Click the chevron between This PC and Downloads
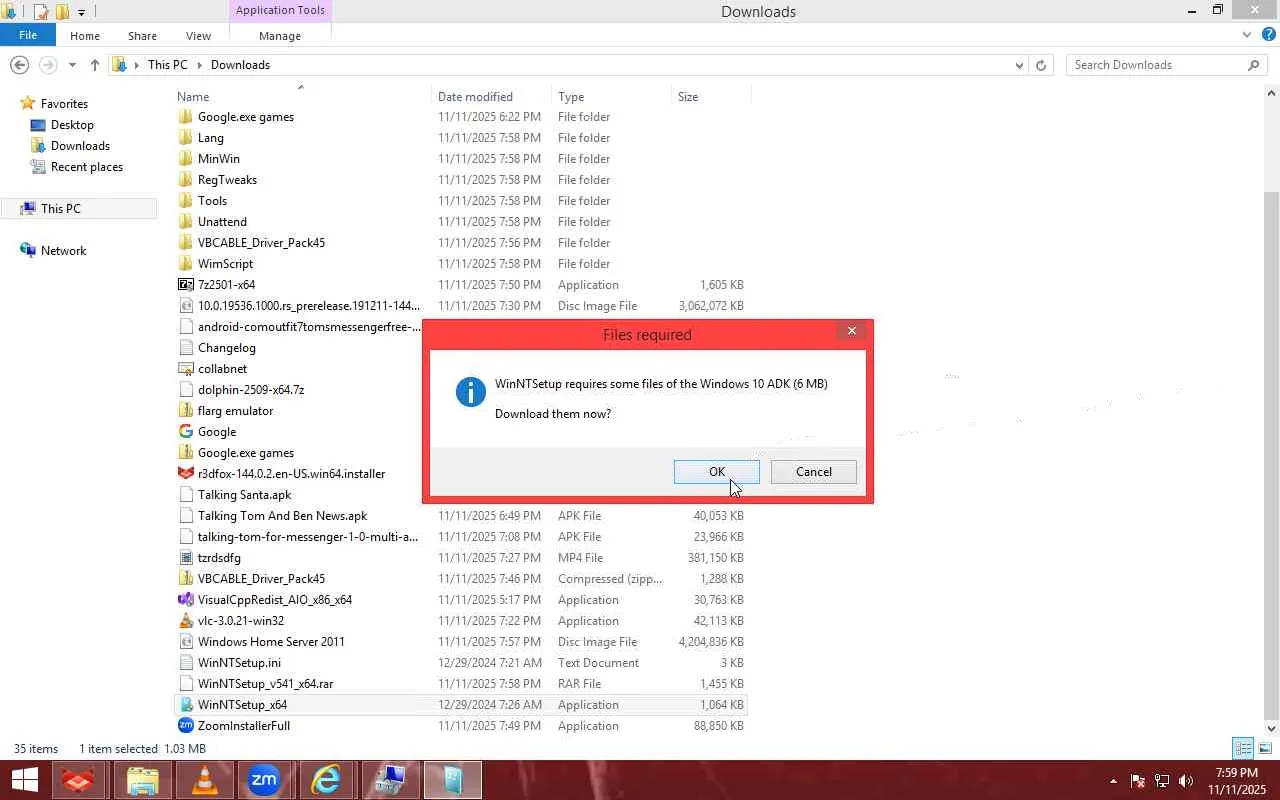 pyautogui.click(x=200, y=65)
